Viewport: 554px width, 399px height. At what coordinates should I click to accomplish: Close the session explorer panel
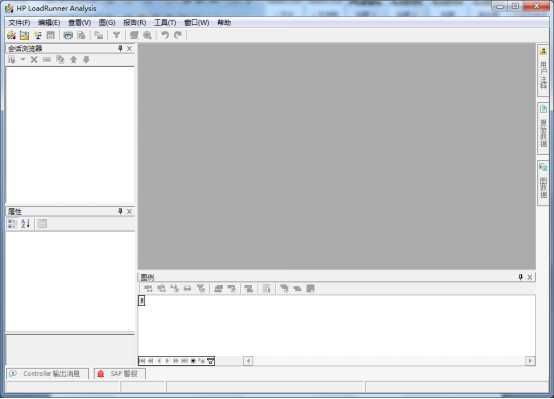tap(129, 48)
